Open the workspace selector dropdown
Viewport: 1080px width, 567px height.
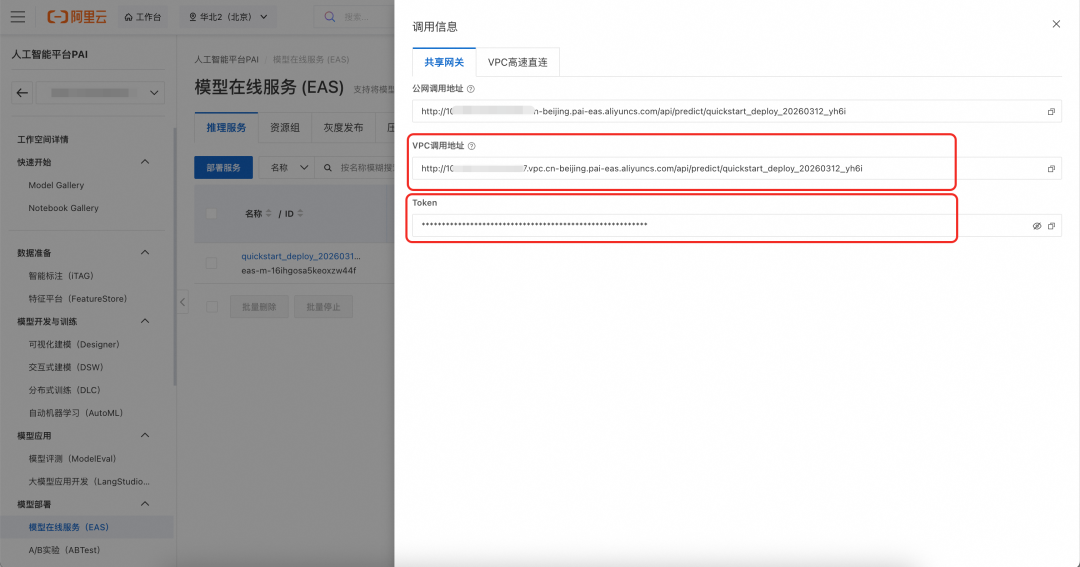coord(101,93)
